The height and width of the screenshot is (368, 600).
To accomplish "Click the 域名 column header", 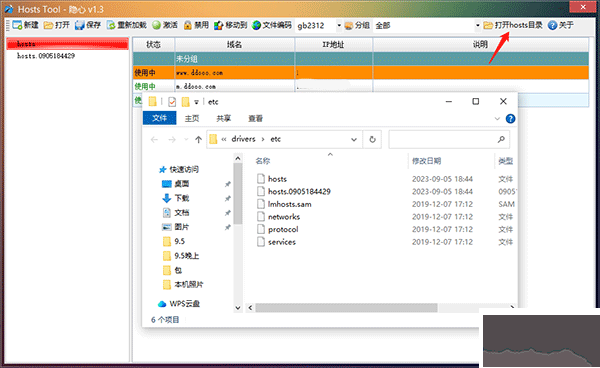I will [235, 45].
